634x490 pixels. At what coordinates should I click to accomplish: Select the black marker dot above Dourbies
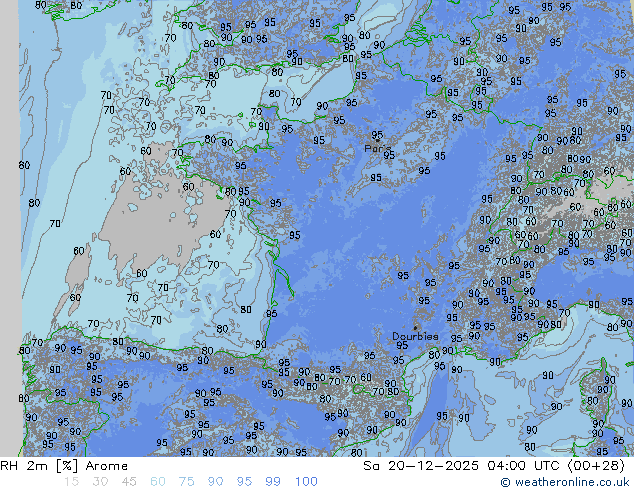(415, 328)
